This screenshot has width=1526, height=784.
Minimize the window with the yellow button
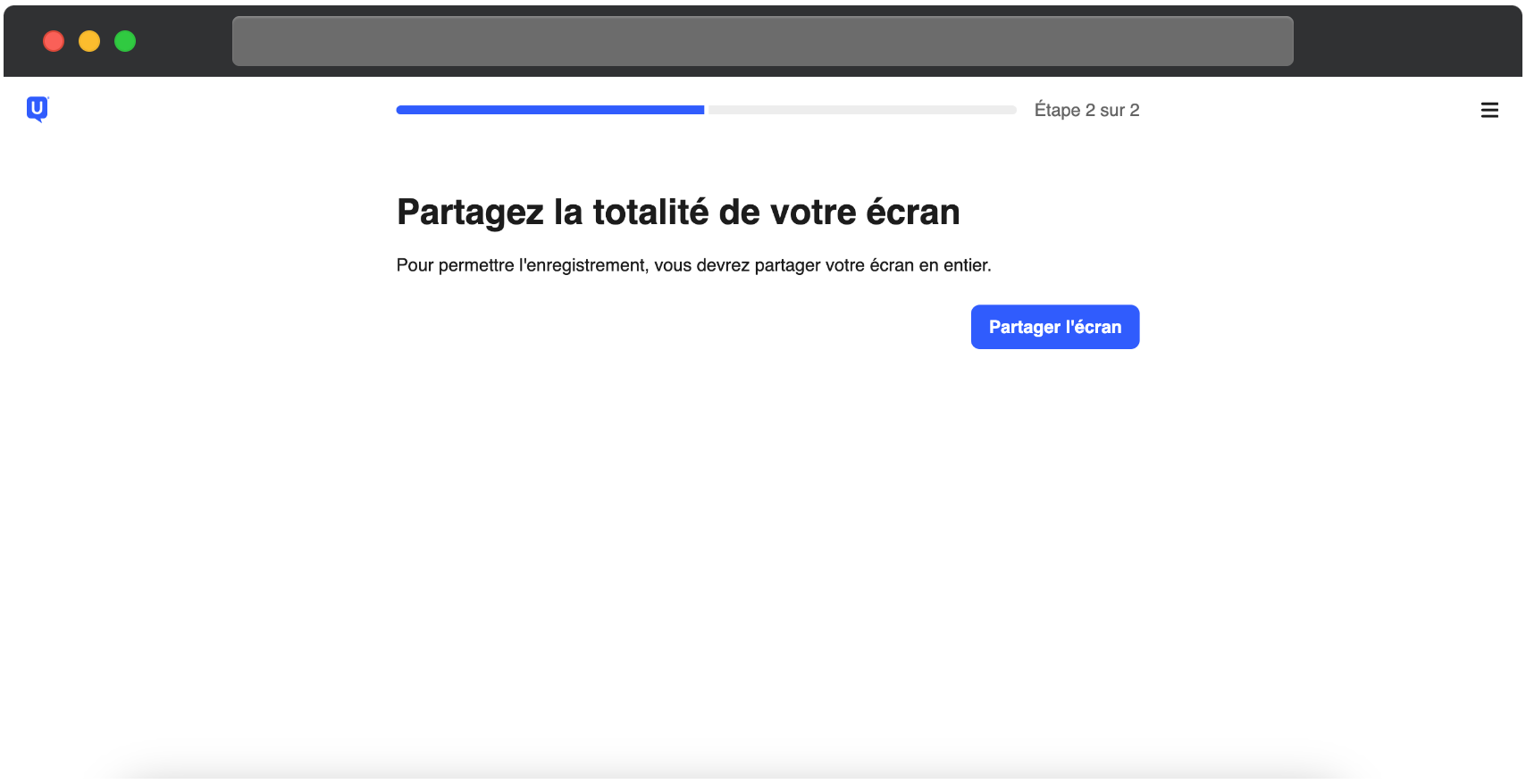89,41
